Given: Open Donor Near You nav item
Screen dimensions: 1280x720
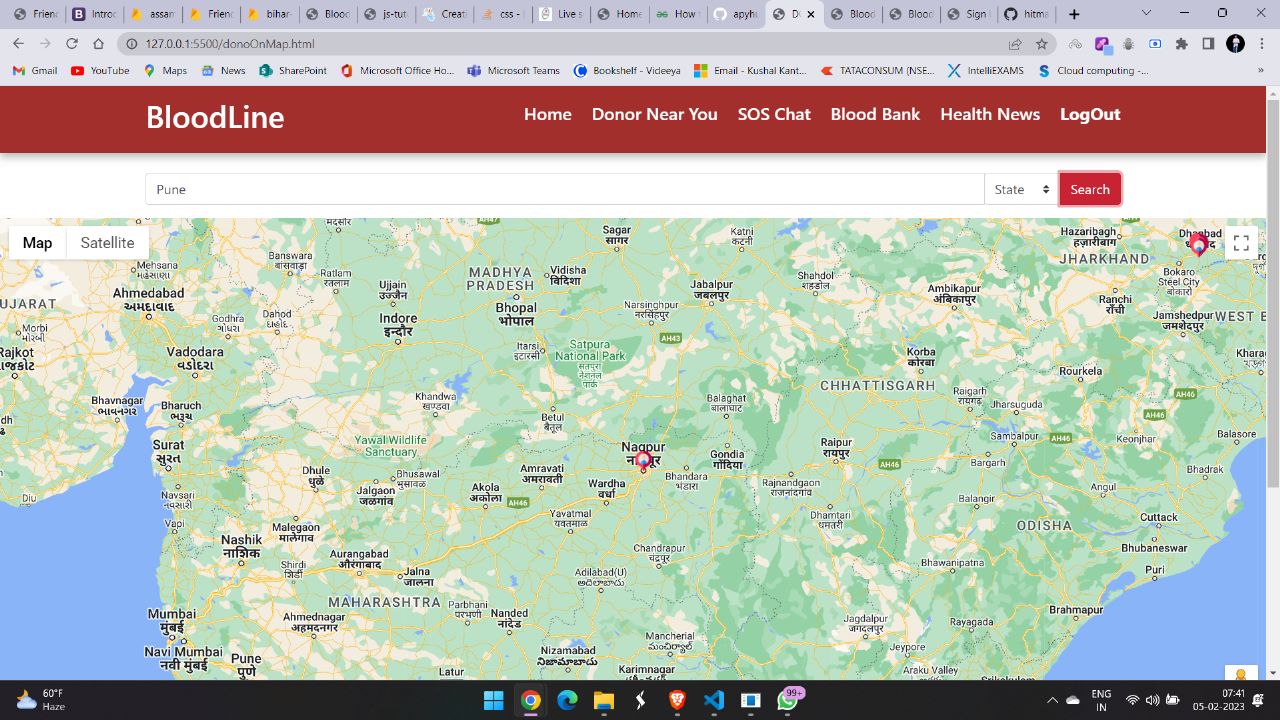Looking at the screenshot, I should [x=655, y=114].
